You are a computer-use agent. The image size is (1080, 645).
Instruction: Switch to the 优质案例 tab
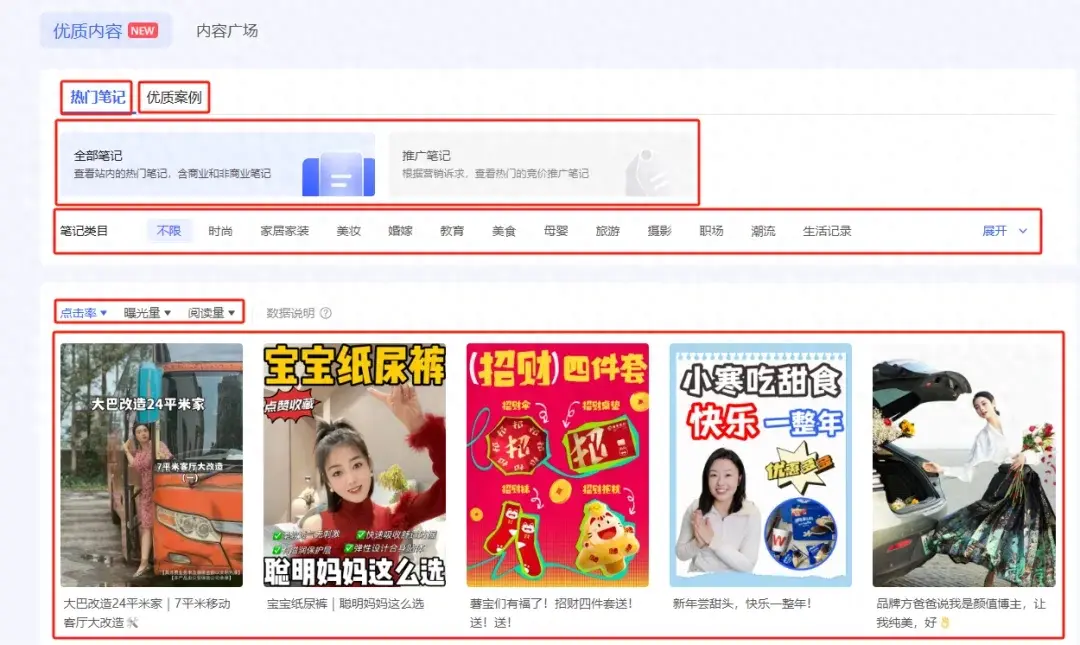176,97
